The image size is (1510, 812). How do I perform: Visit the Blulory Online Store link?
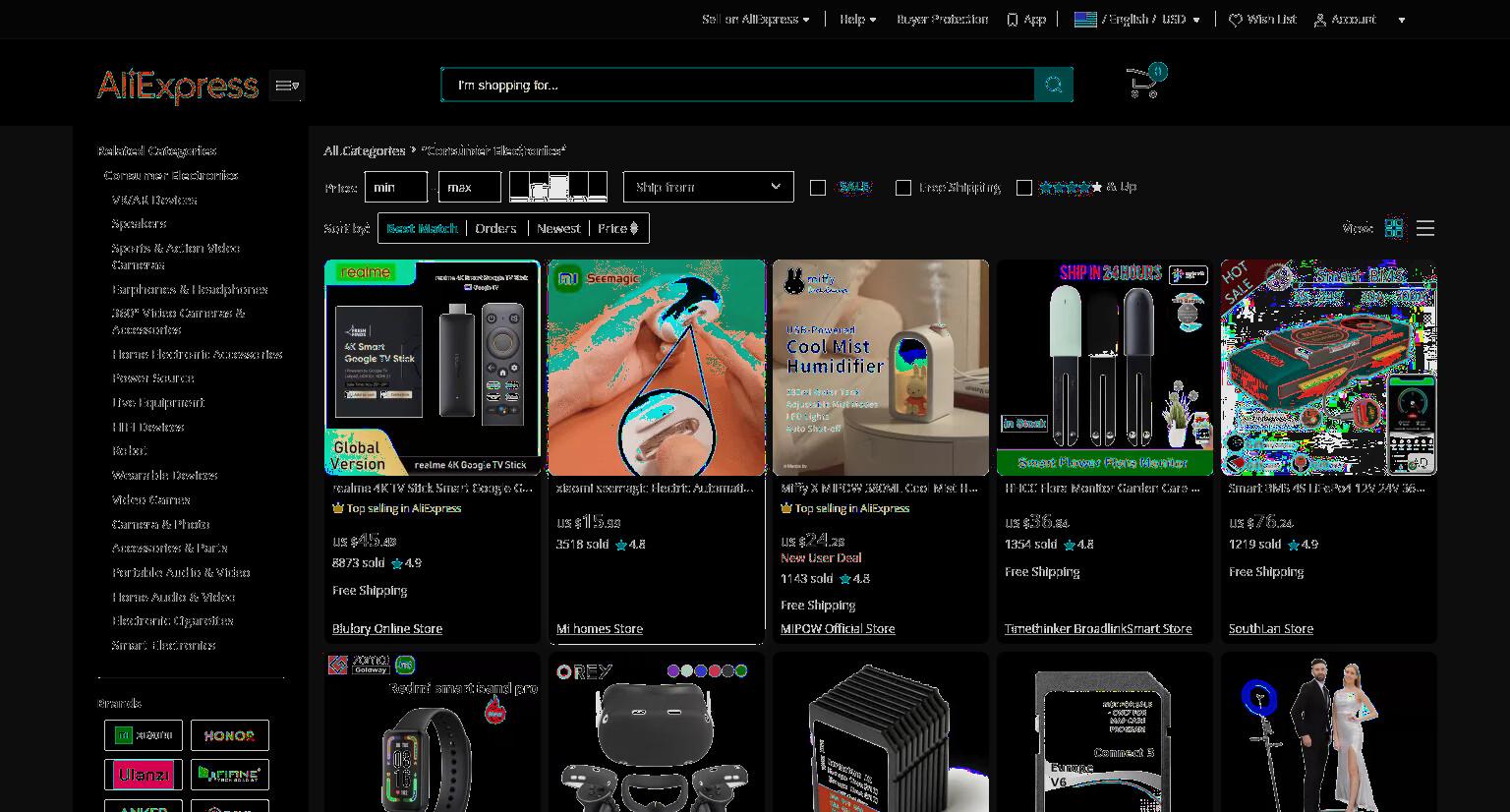pos(387,629)
